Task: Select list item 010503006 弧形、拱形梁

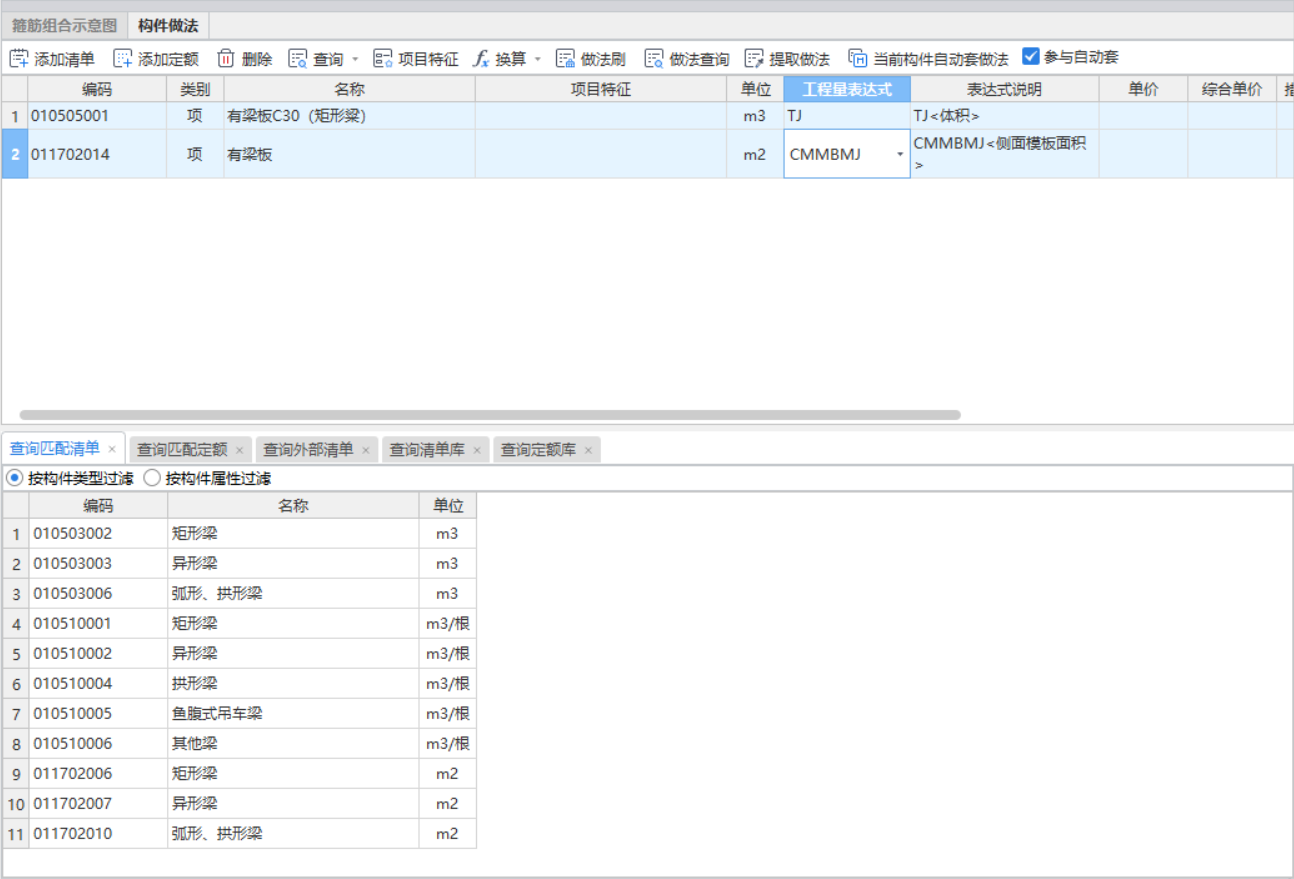Action: coord(239,594)
